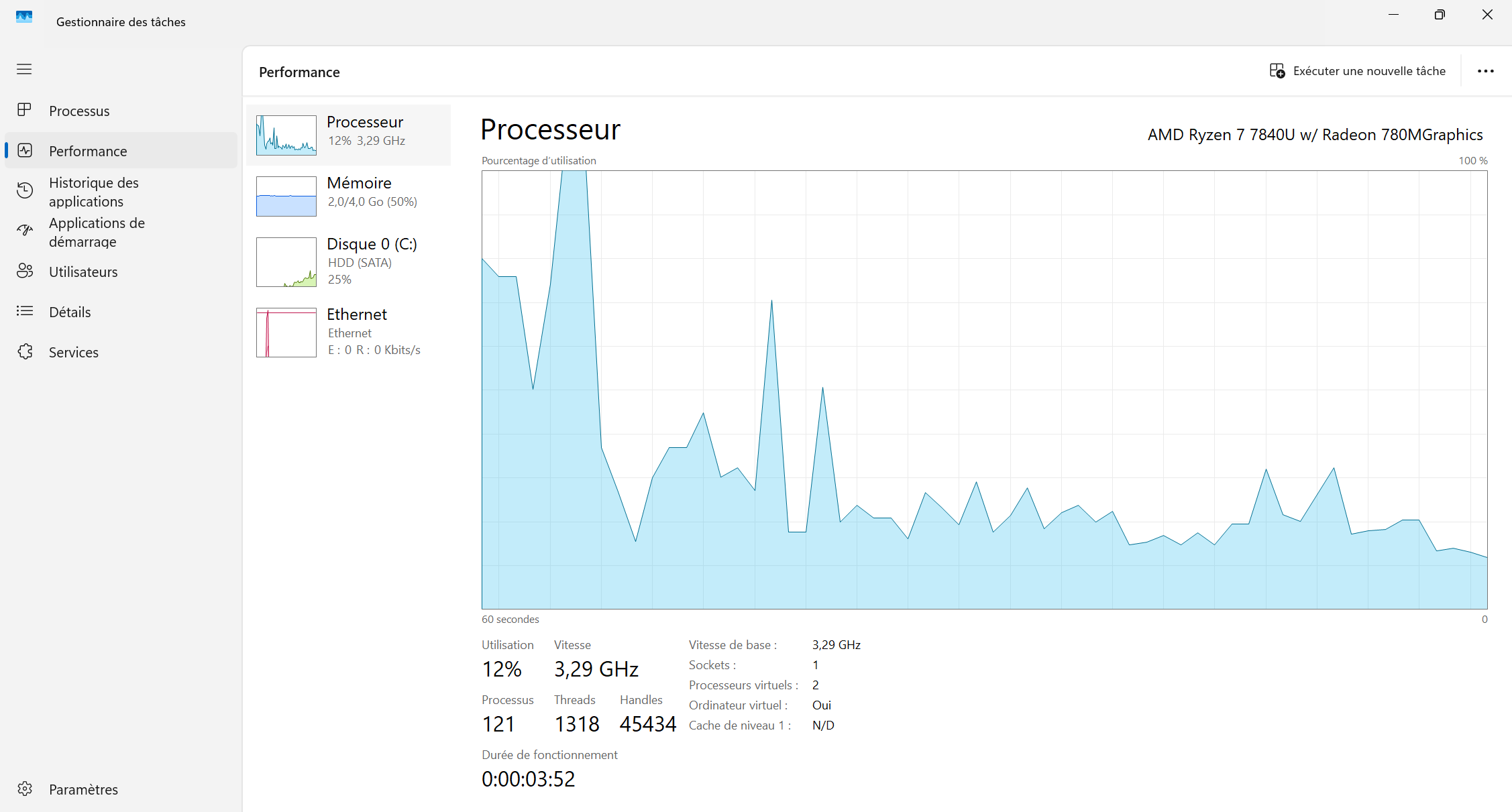Open Applications de démarrage page
1512x812 pixels.
pos(121,232)
